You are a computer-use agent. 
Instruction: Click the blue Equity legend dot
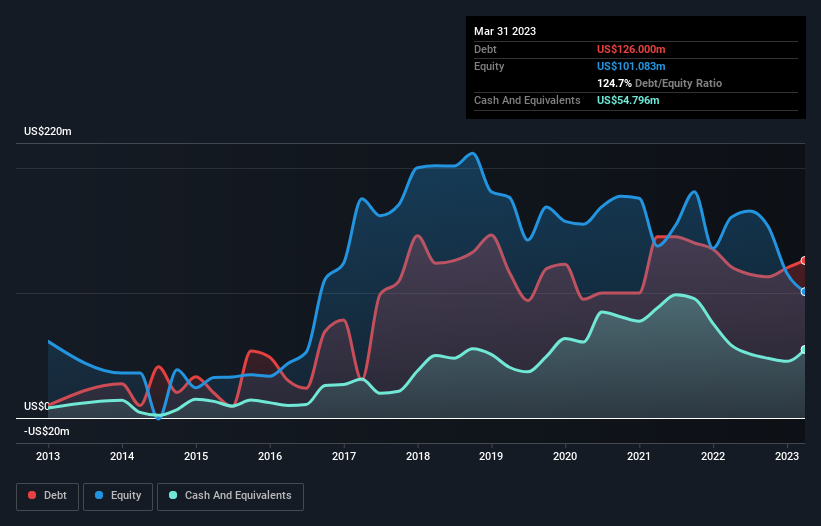99,495
